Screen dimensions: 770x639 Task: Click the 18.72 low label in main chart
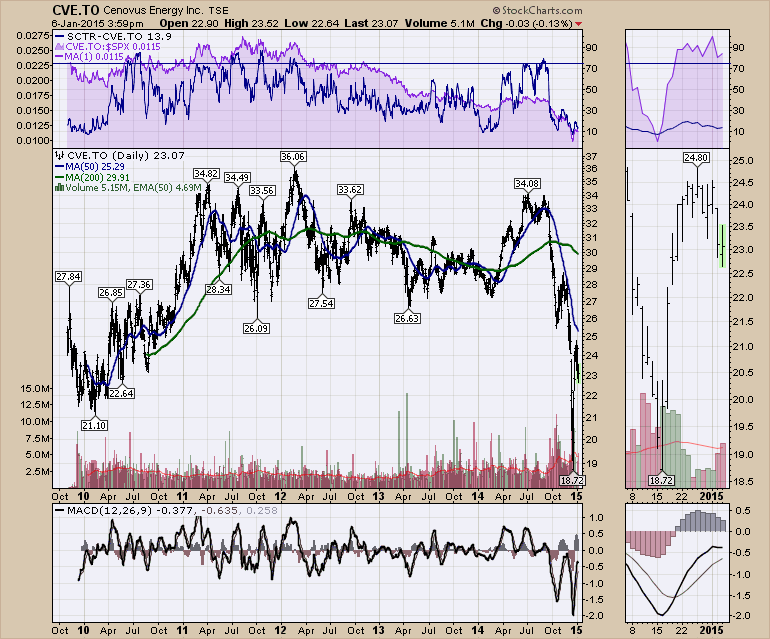pos(572,481)
